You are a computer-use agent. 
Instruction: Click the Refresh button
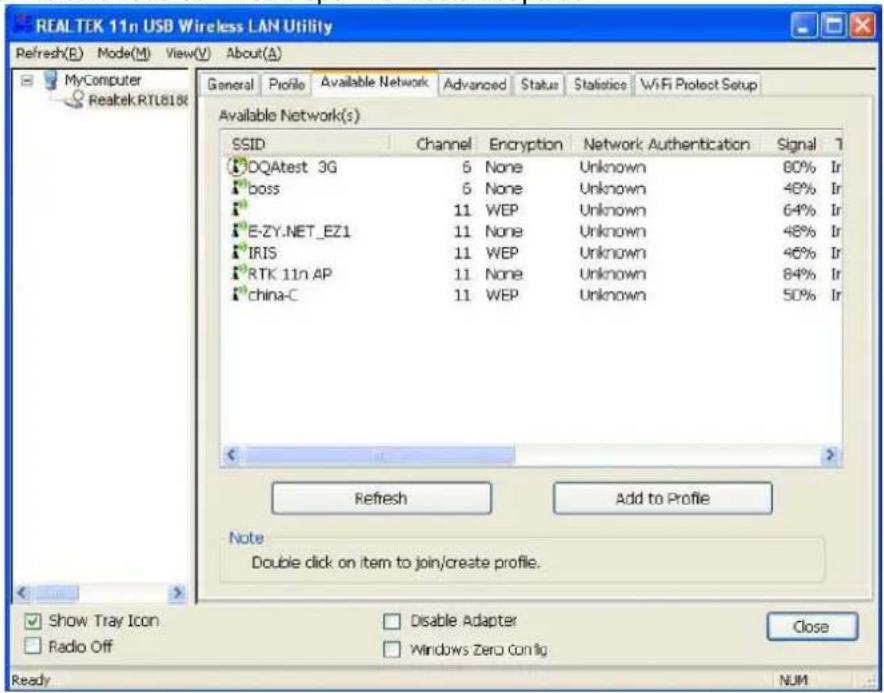[x=381, y=498]
